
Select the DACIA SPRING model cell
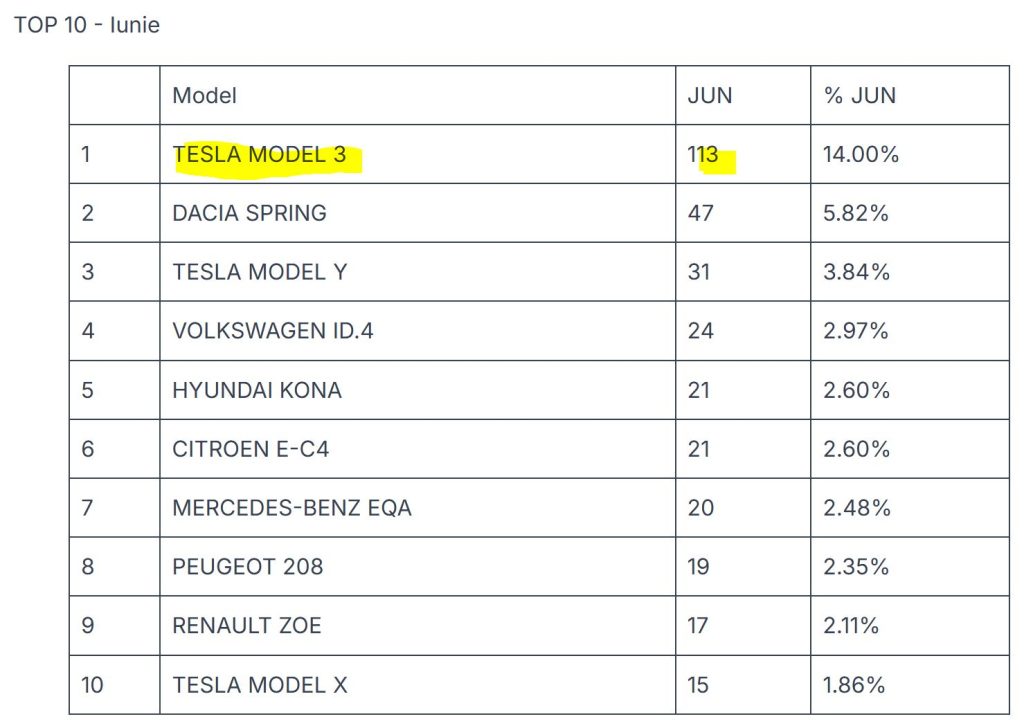pyautogui.click(x=249, y=213)
